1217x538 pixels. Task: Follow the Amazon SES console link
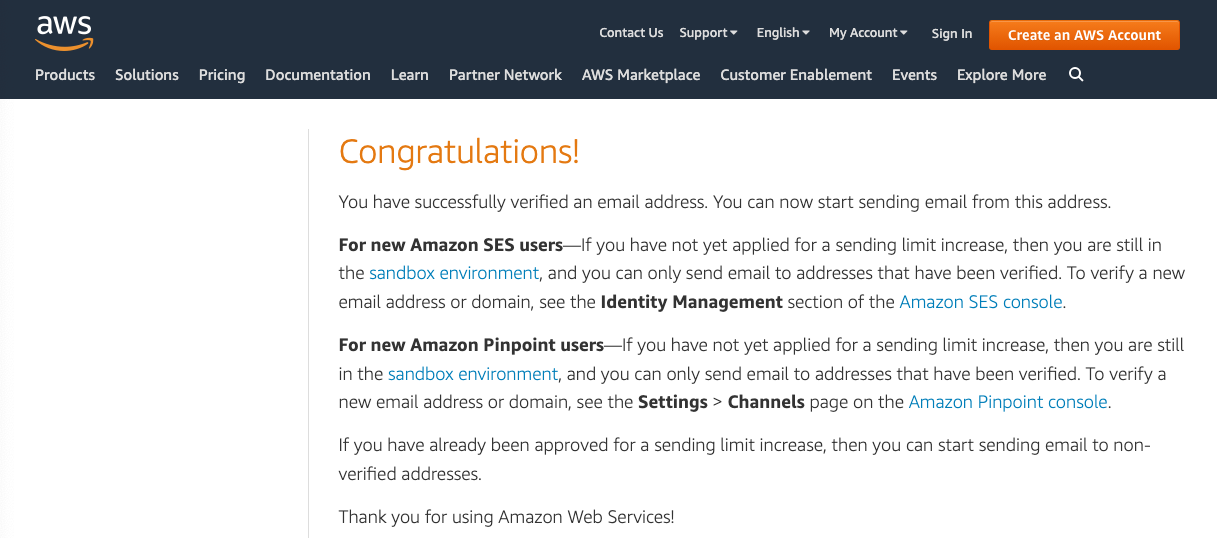click(980, 302)
